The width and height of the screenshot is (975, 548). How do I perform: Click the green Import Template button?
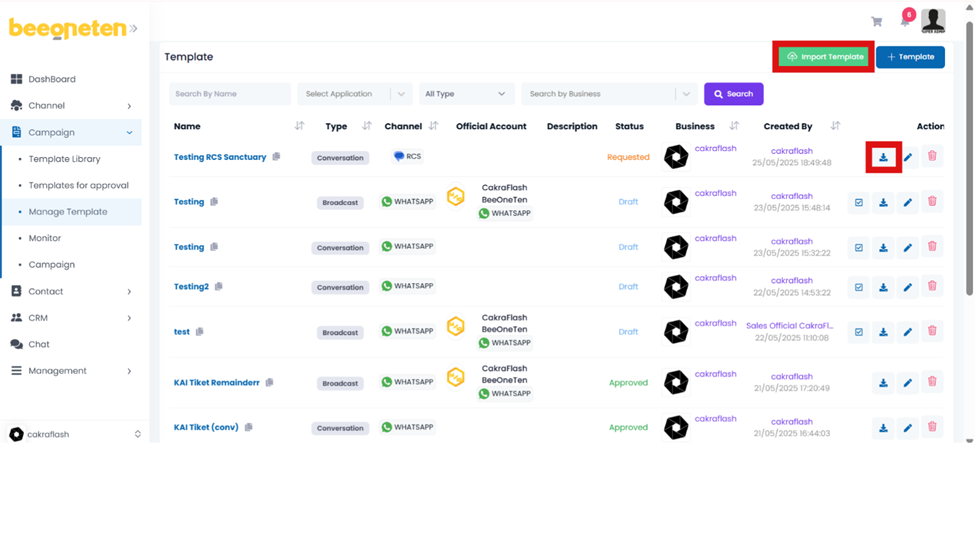tap(824, 57)
